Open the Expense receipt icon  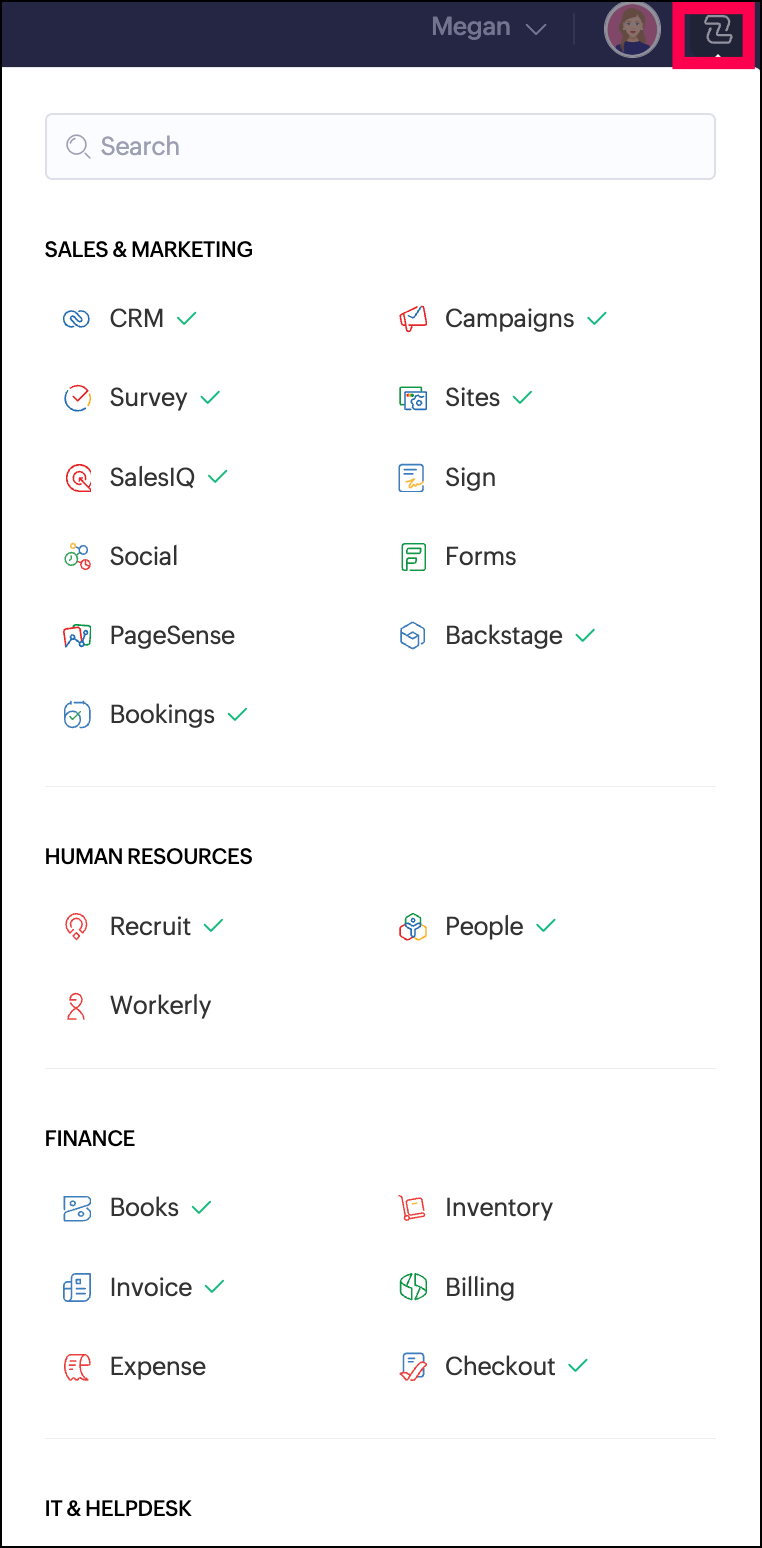(x=77, y=1367)
